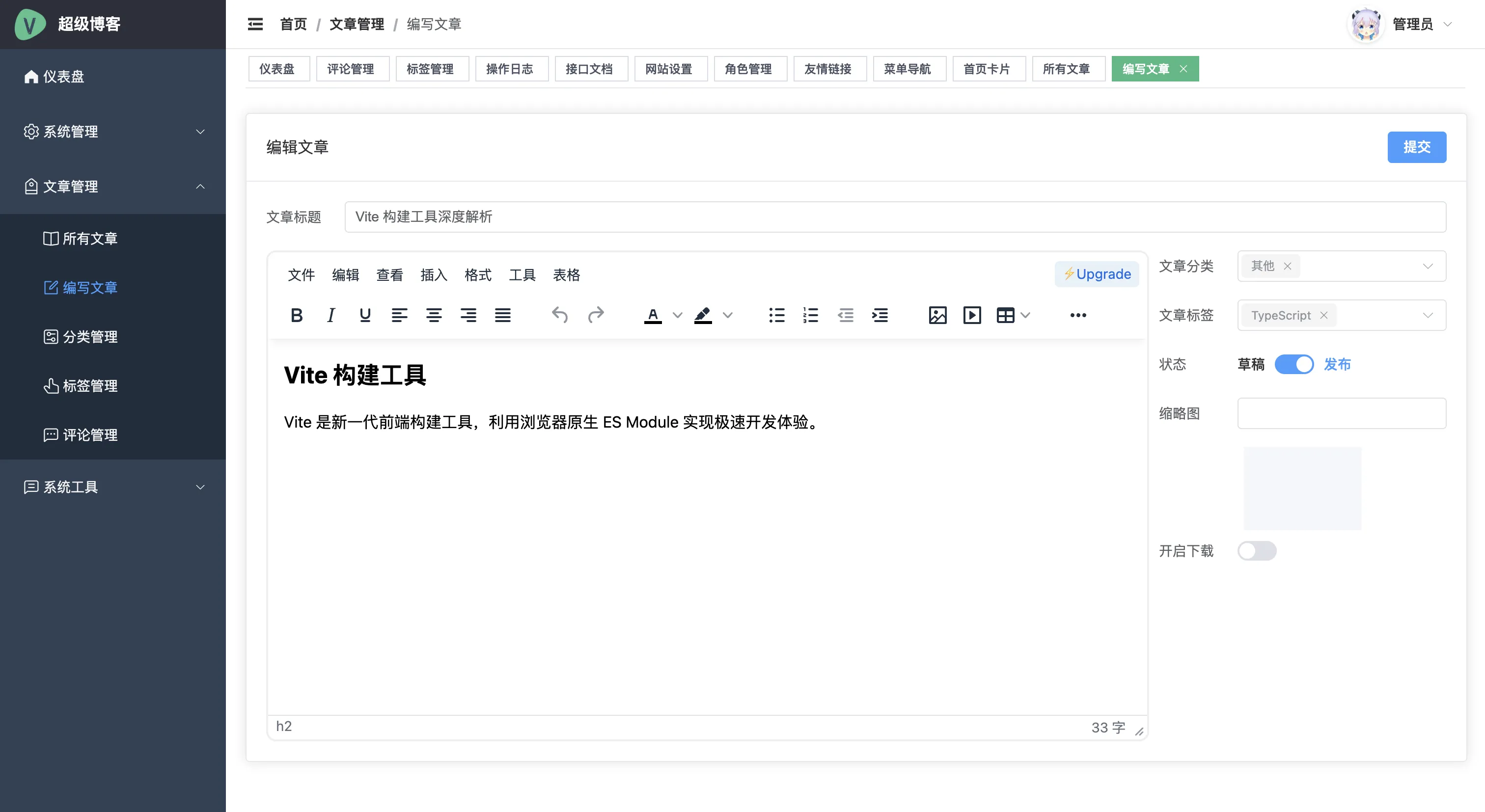Open 评论管理 in sidebar
The width and height of the screenshot is (1485, 812).
[x=113, y=434]
